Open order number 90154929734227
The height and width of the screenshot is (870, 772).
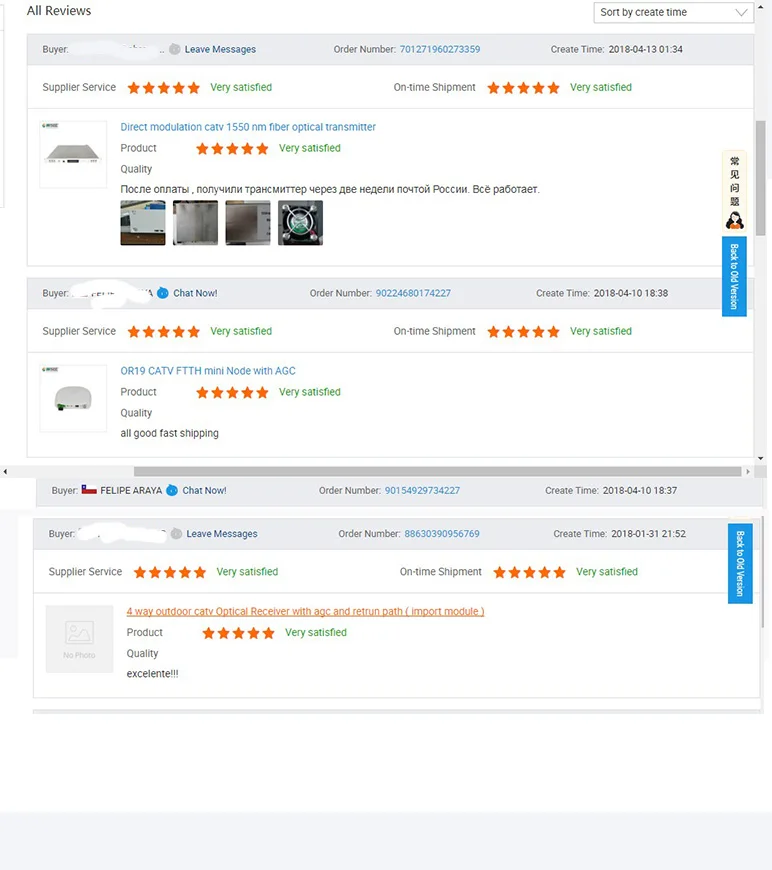tap(422, 490)
